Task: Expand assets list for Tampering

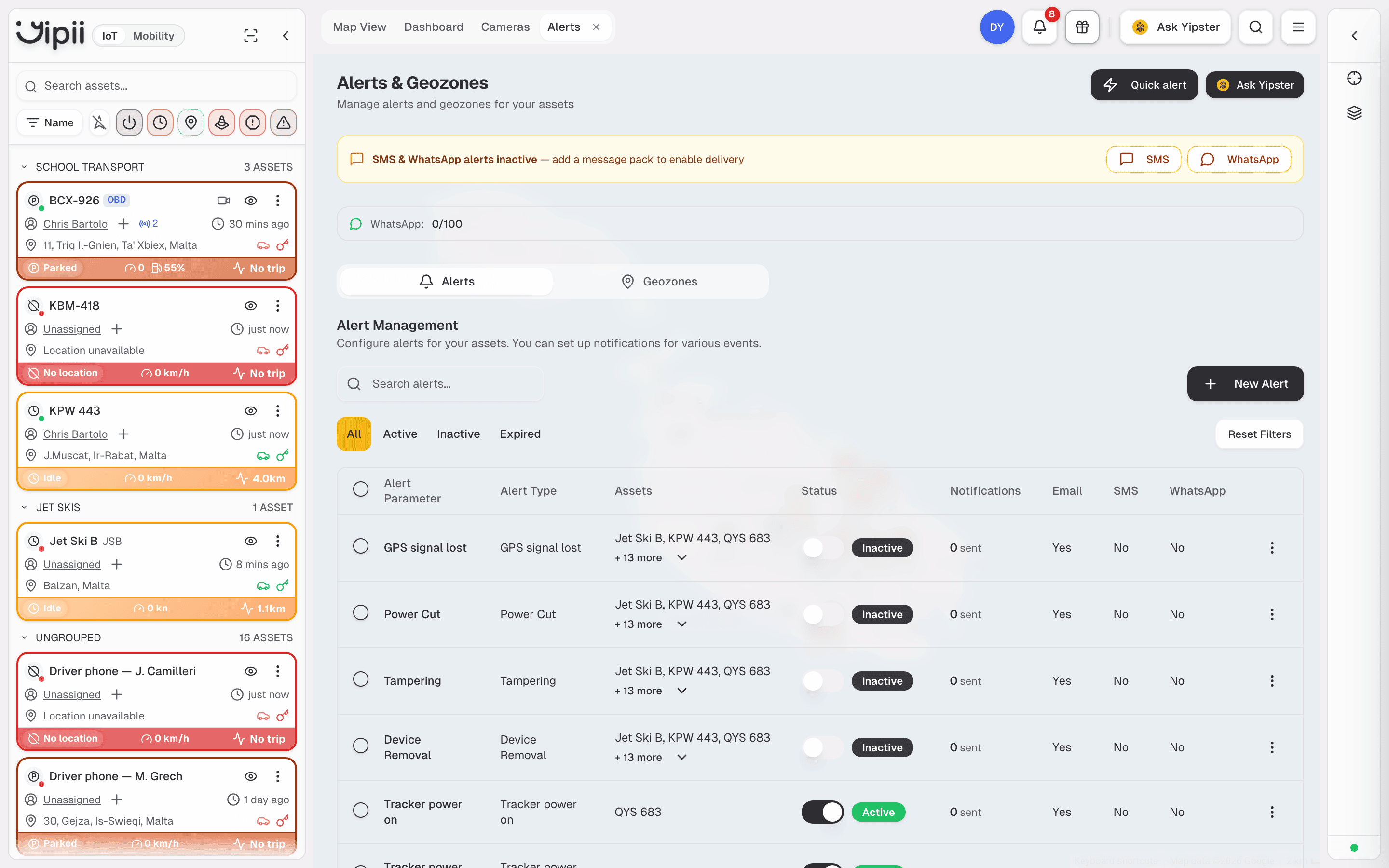Action: [682, 691]
